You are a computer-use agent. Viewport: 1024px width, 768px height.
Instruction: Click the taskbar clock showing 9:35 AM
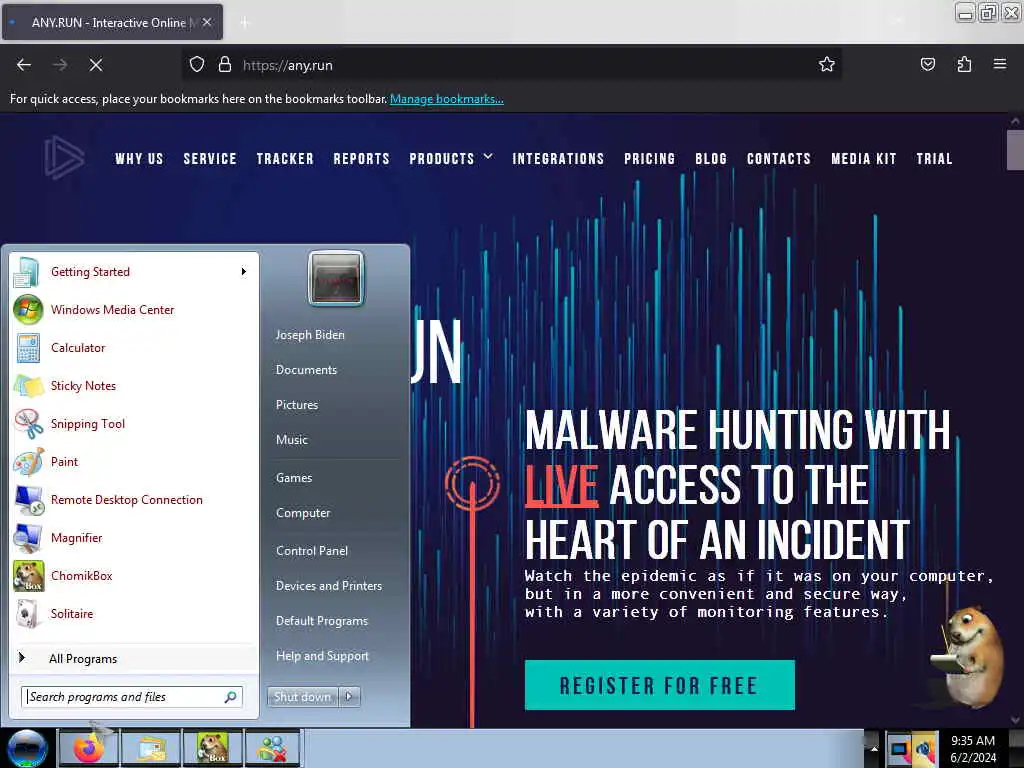tap(973, 749)
